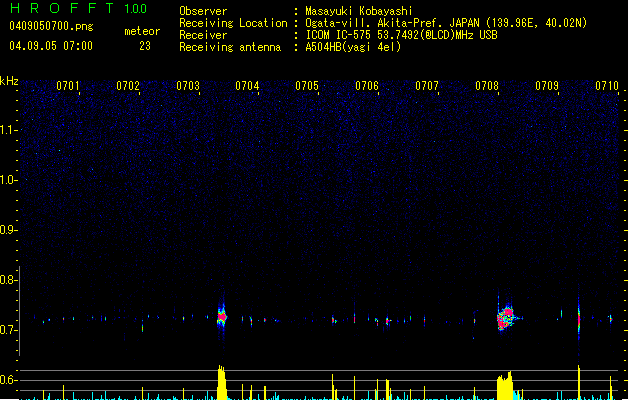
Task: Click the meteor label
Action: click(142, 31)
